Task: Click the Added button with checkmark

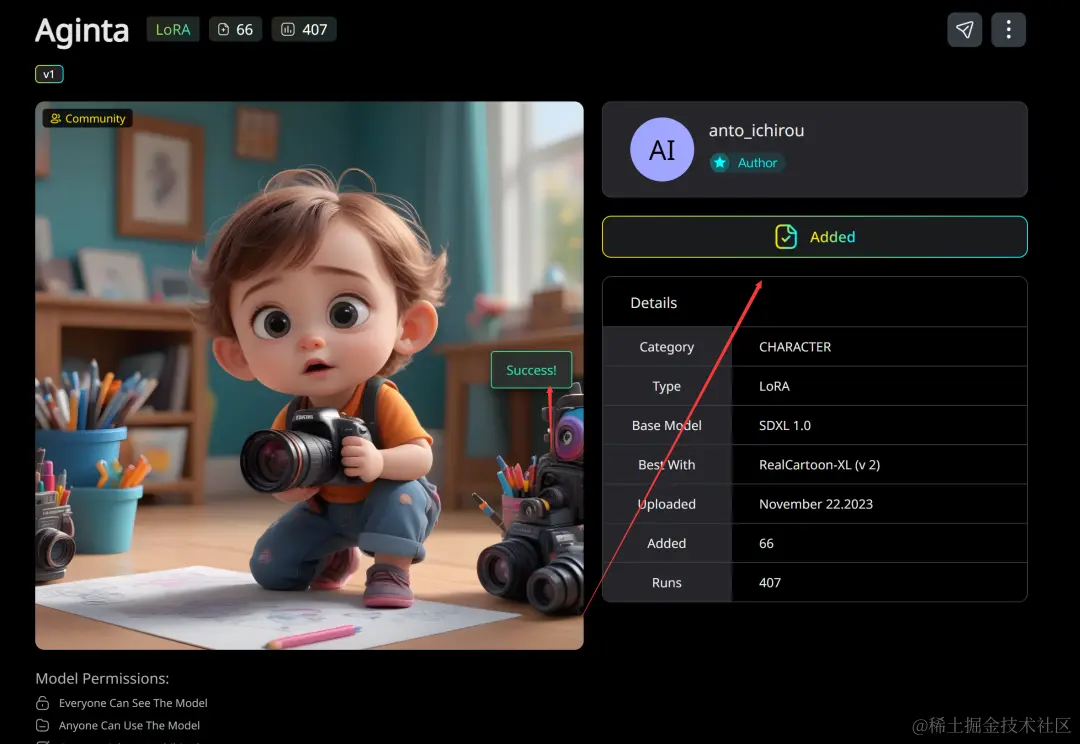Action: [815, 237]
